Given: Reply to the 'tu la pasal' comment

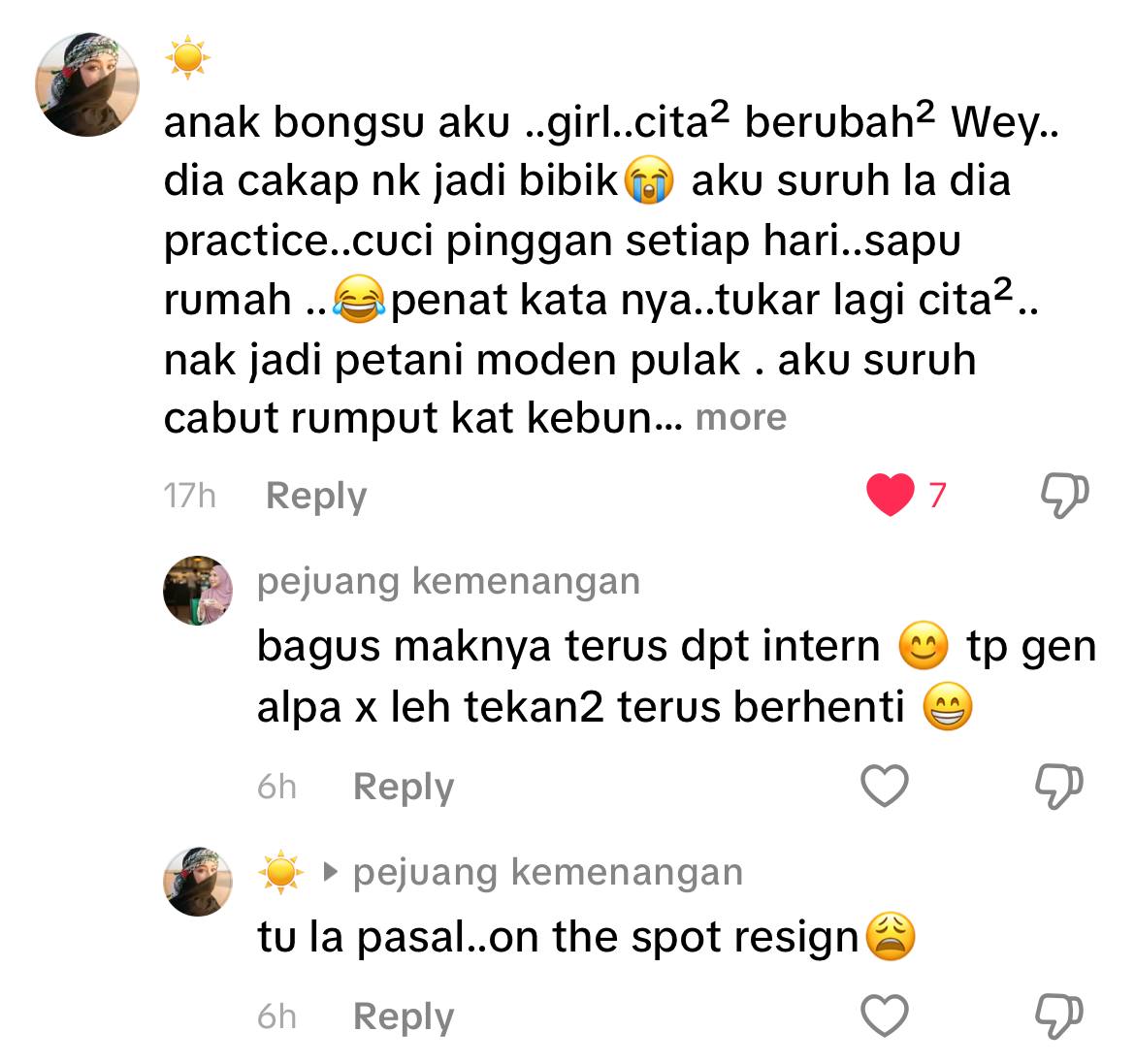Looking at the screenshot, I should tap(404, 1016).
